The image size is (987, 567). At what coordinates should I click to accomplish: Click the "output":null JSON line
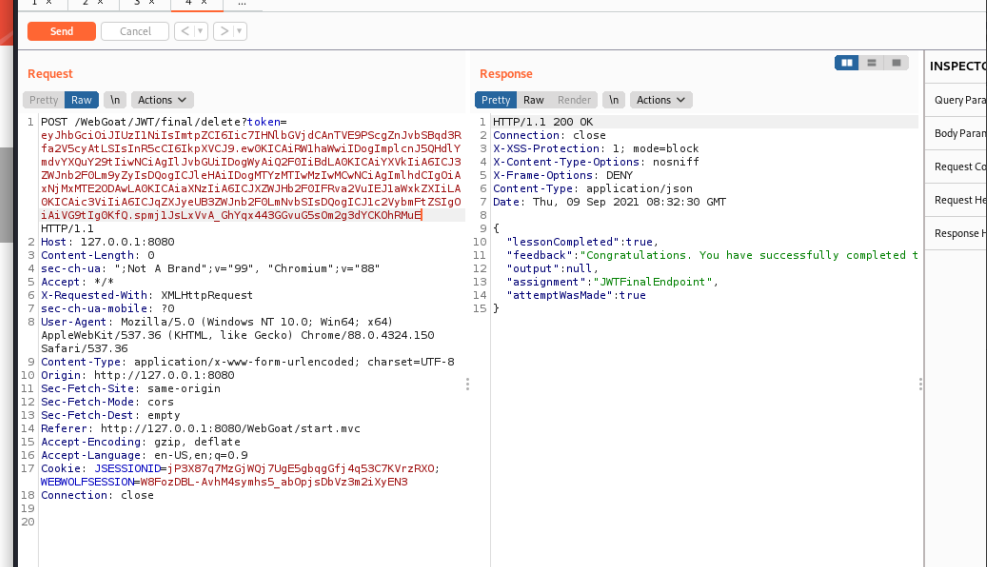(x=553, y=269)
